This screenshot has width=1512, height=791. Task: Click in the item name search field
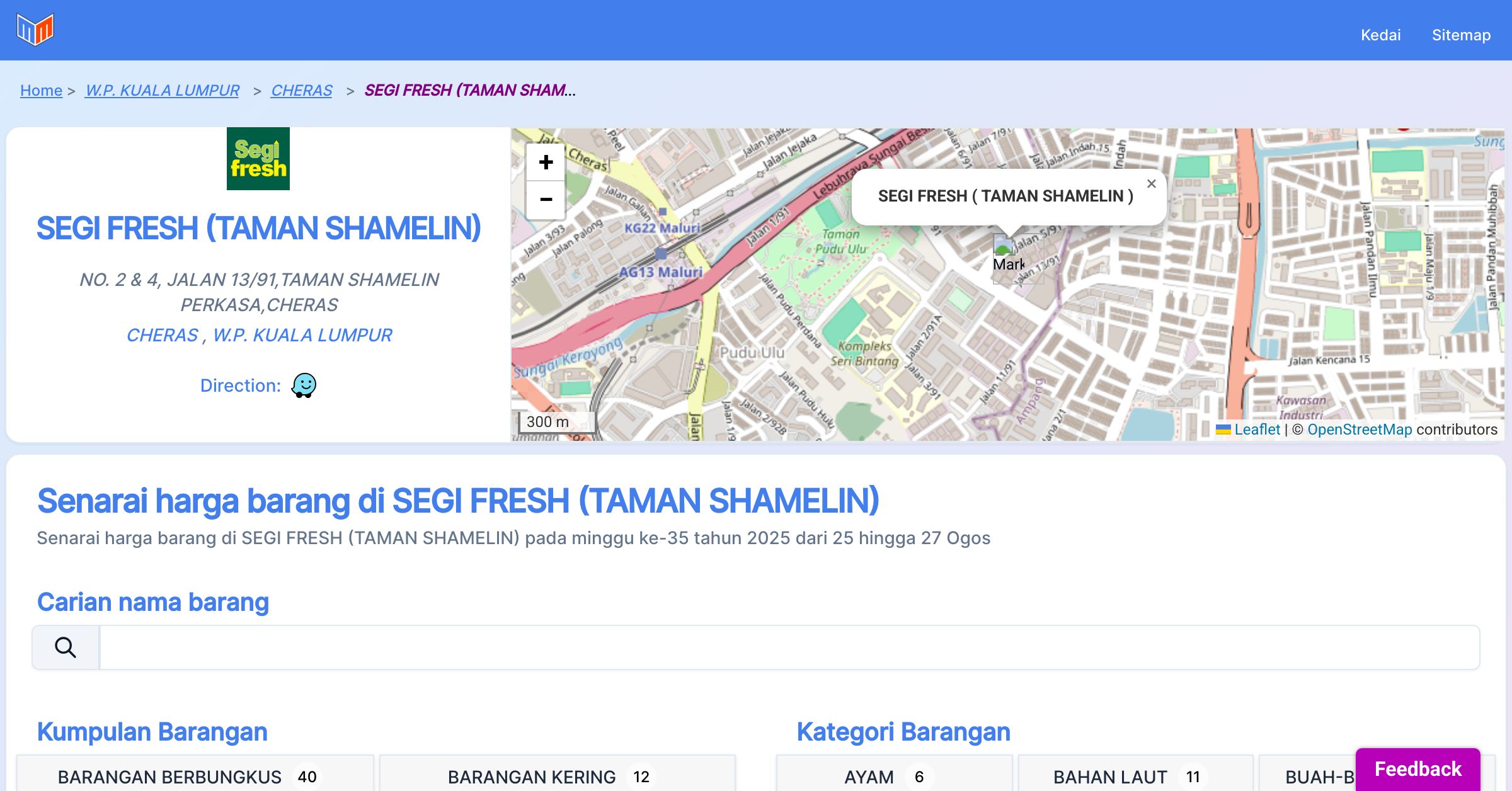[x=787, y=647]
